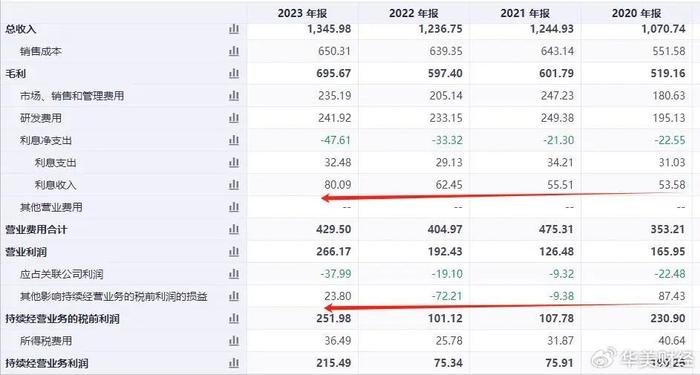
Task: Click the 利息净支出 row label
Action: 46,141
